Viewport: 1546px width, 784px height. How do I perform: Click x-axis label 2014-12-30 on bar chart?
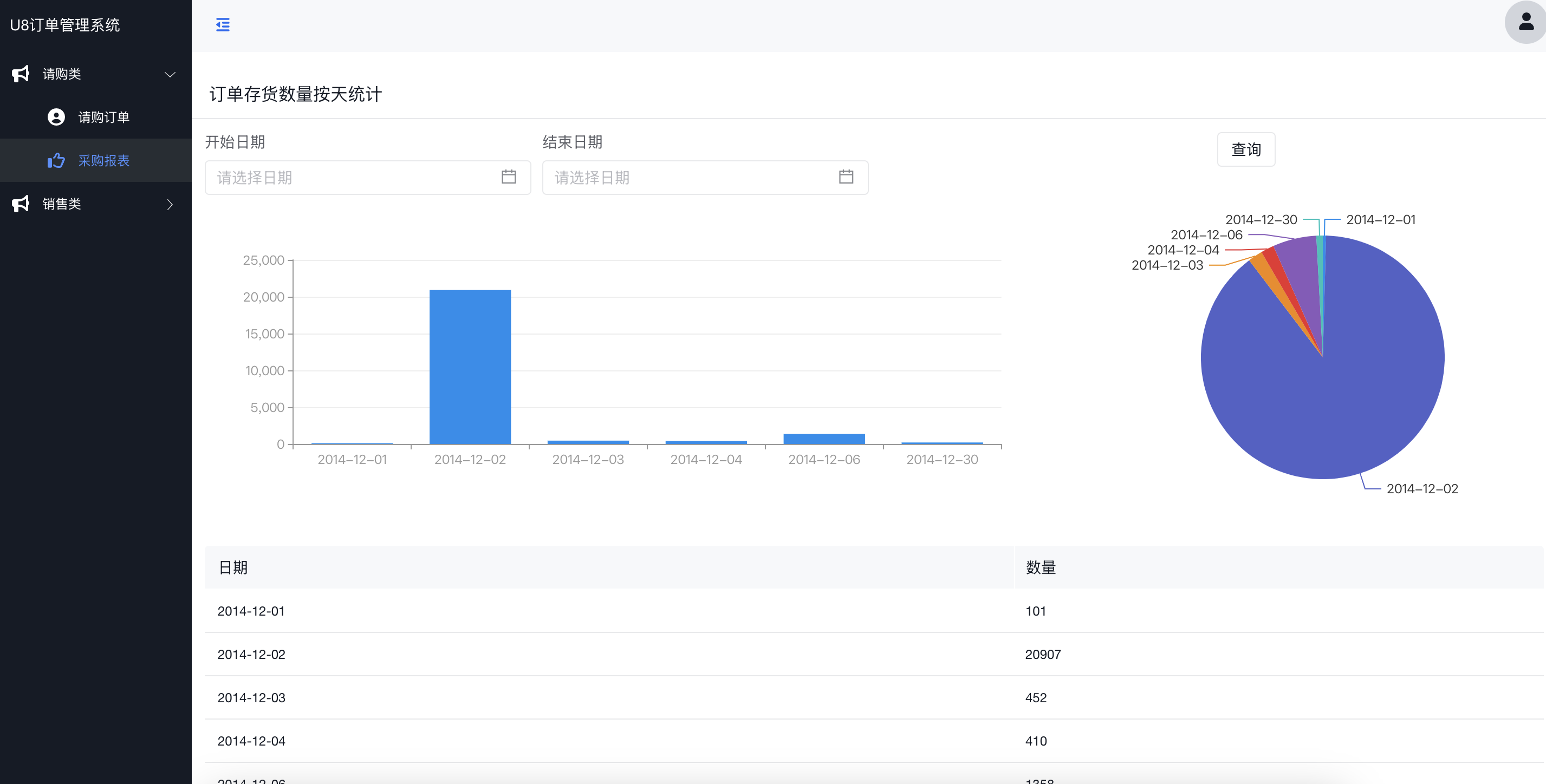pos(941,460)
